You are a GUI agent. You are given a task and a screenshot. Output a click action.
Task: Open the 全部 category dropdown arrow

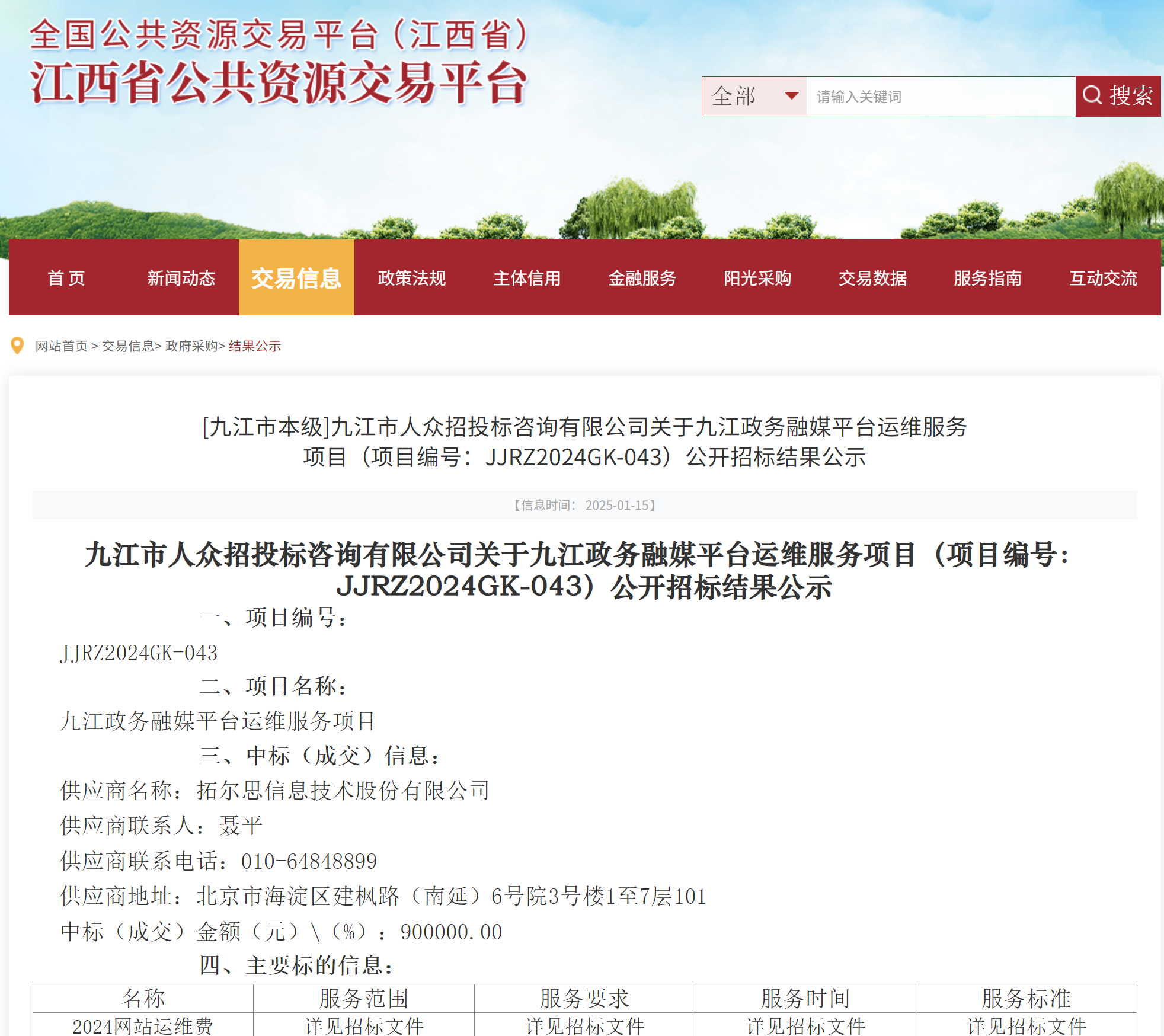(791, 95)
